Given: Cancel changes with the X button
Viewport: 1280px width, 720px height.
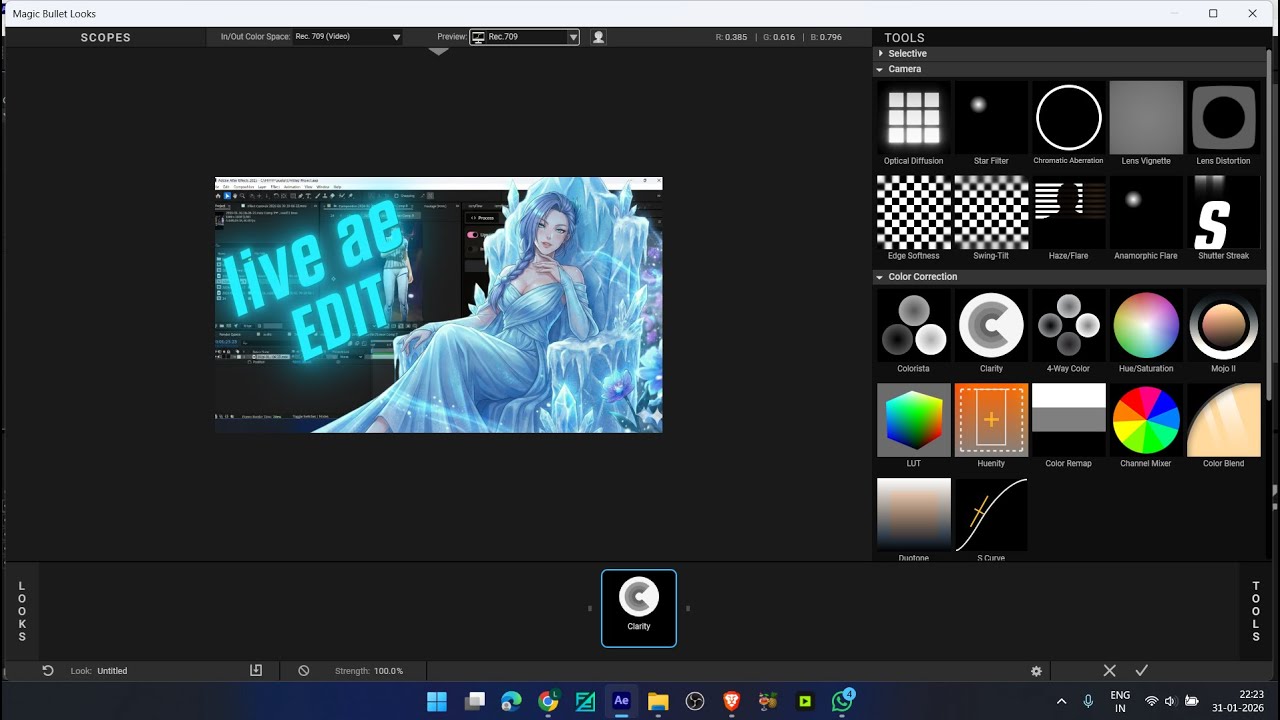Looking at the screenshot, I should [1109, 670].
